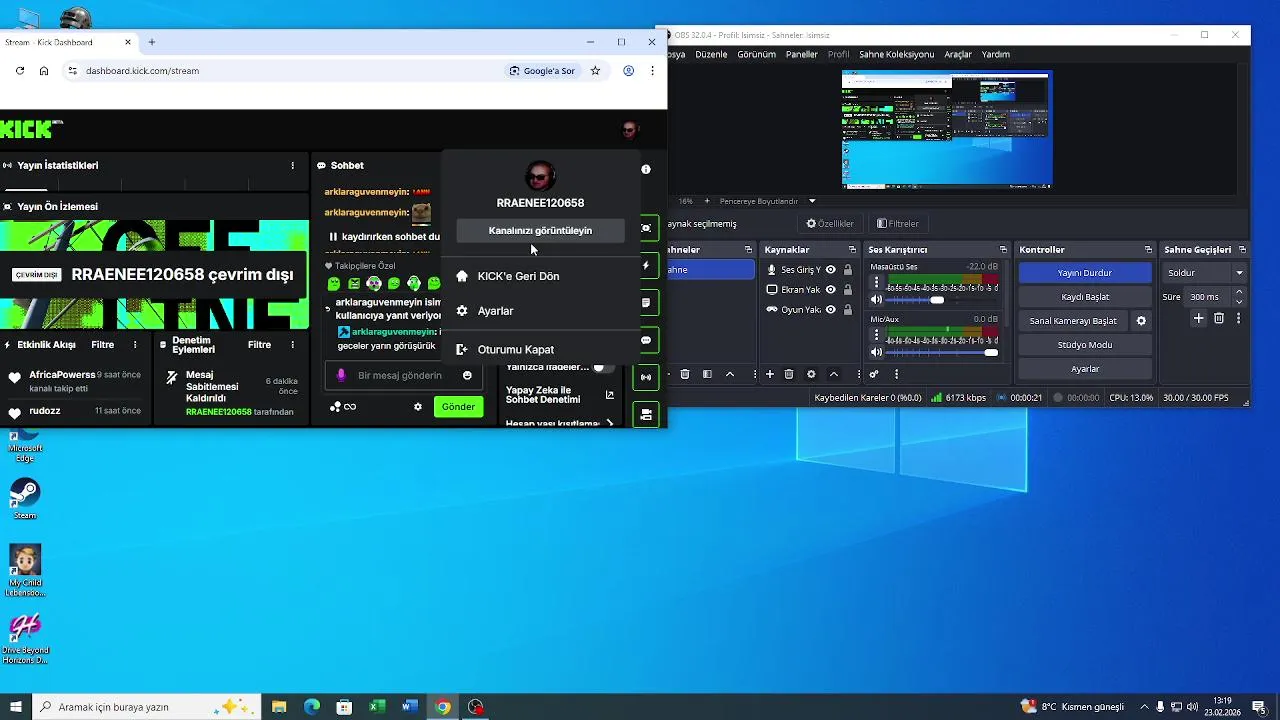The width and height of the screenshot is (1280, 720).
Task: Open File Explorer from taskbar
Action: point(279,707)
